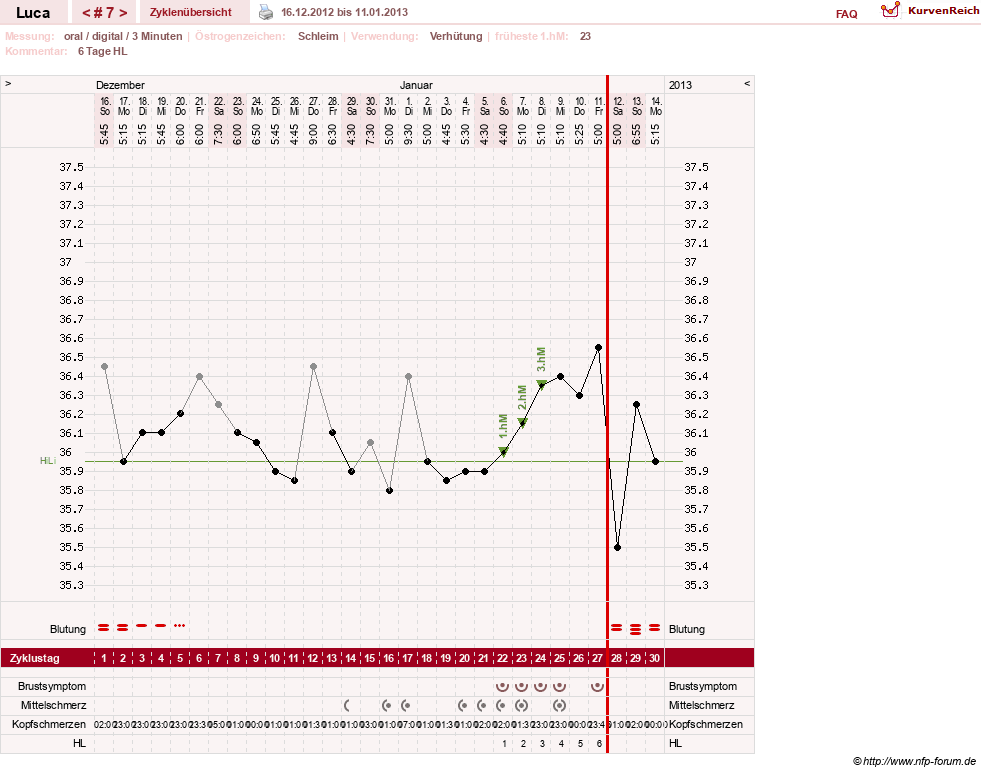Click the Mittelschmerz icon on cycle day 20
The image size is (981, 773).
(462, 705)
